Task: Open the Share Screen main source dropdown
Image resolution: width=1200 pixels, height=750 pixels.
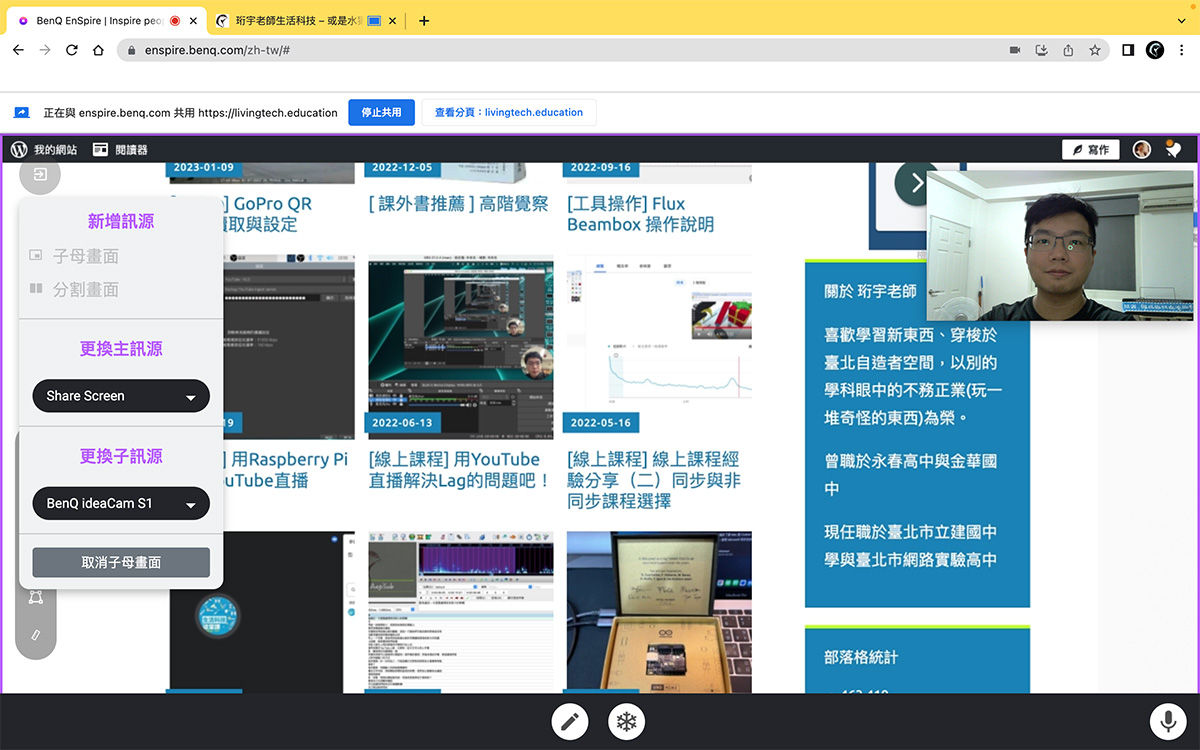Action: click(x=121, y=396)
